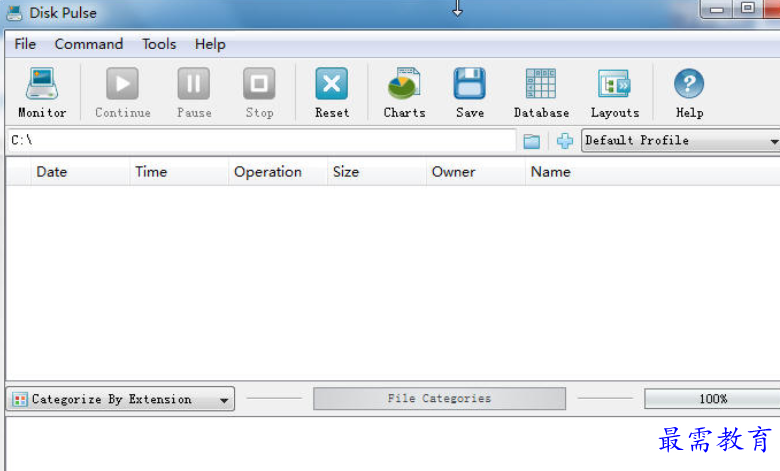Image resolution: width=780 pixels, height=471 pixels.
Task: Minimize the Disk Pulse window
Action: point(716,9)
